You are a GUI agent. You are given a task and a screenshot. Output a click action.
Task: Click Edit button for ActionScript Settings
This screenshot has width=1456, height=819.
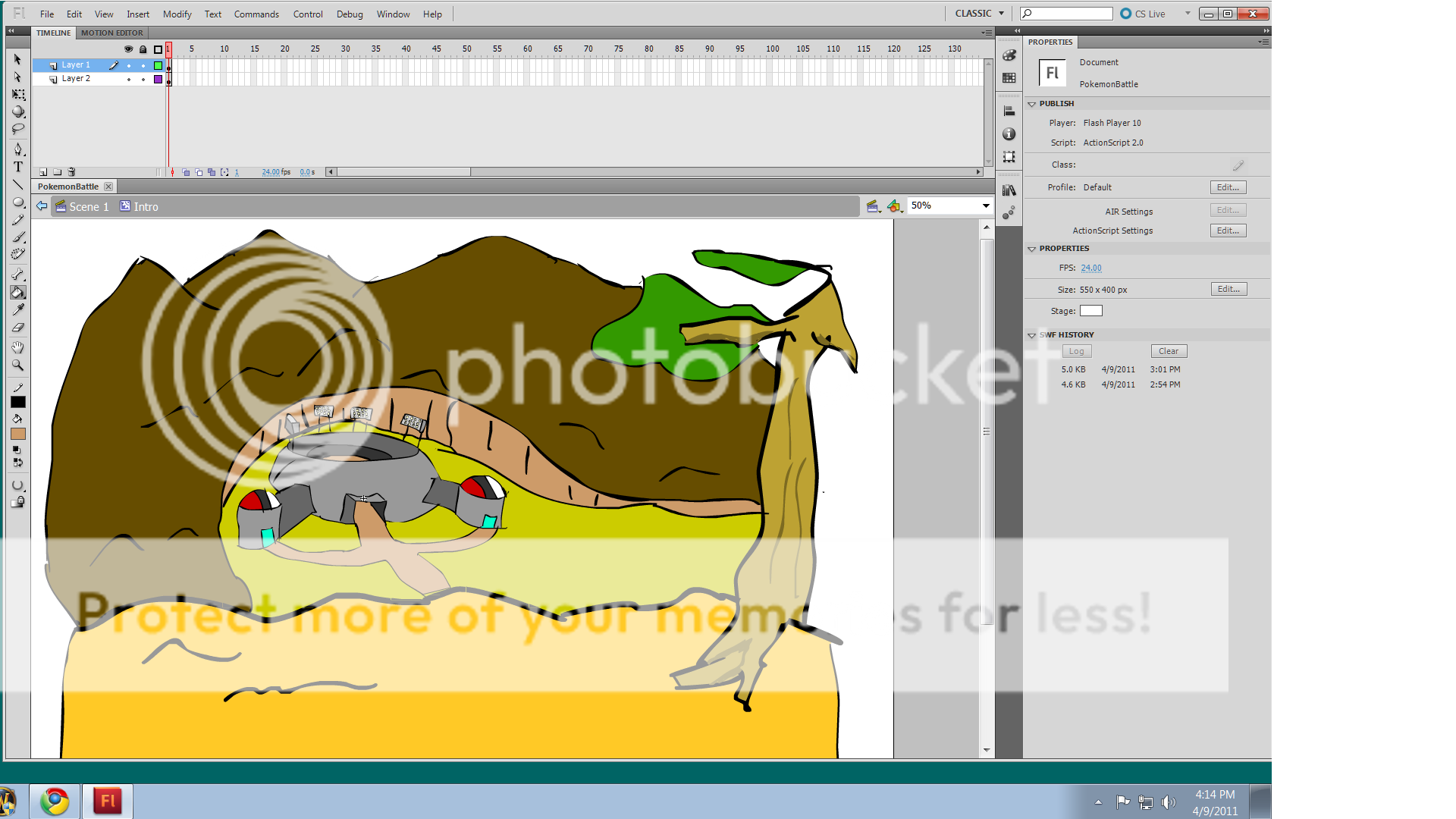(1228, 231)
